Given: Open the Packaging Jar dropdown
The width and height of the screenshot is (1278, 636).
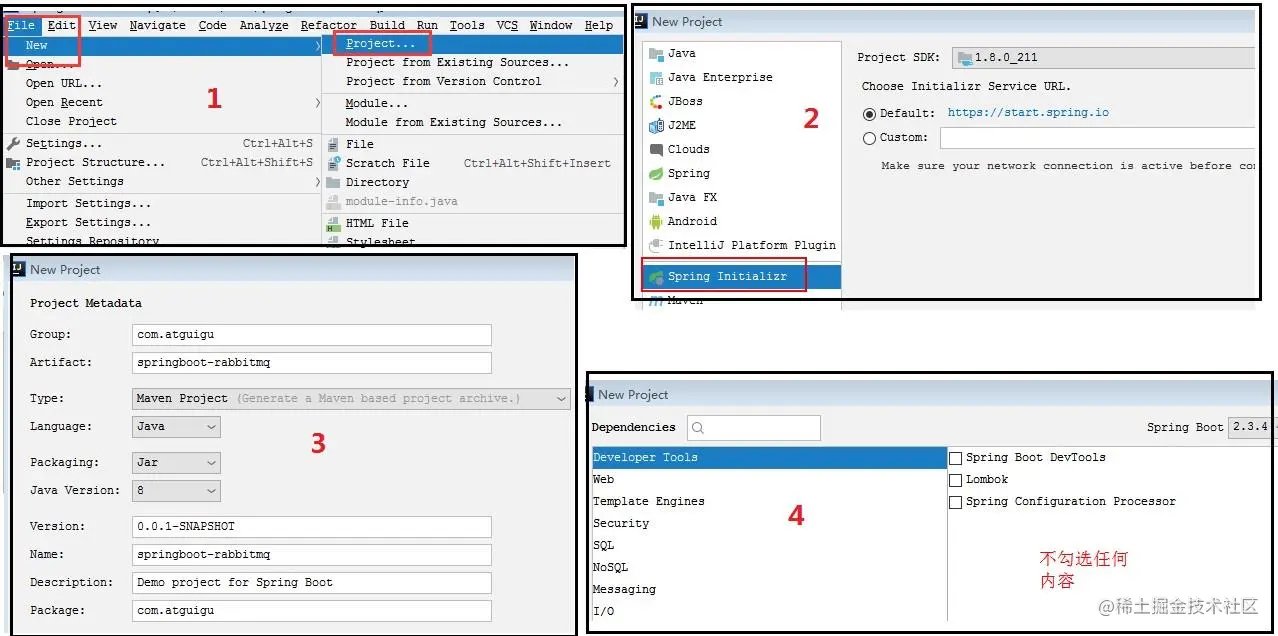Looking at the screenshot, I should (176, 462).
